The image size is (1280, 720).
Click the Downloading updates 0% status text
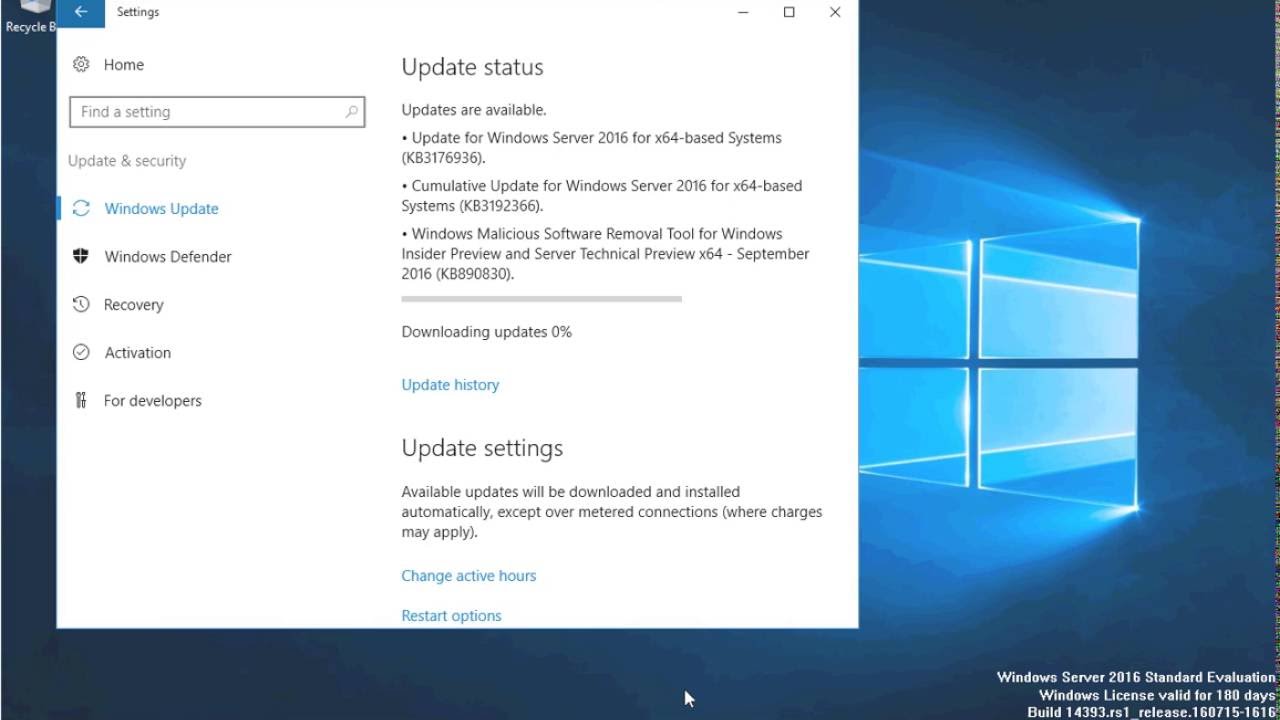click(x=487, y=332)
